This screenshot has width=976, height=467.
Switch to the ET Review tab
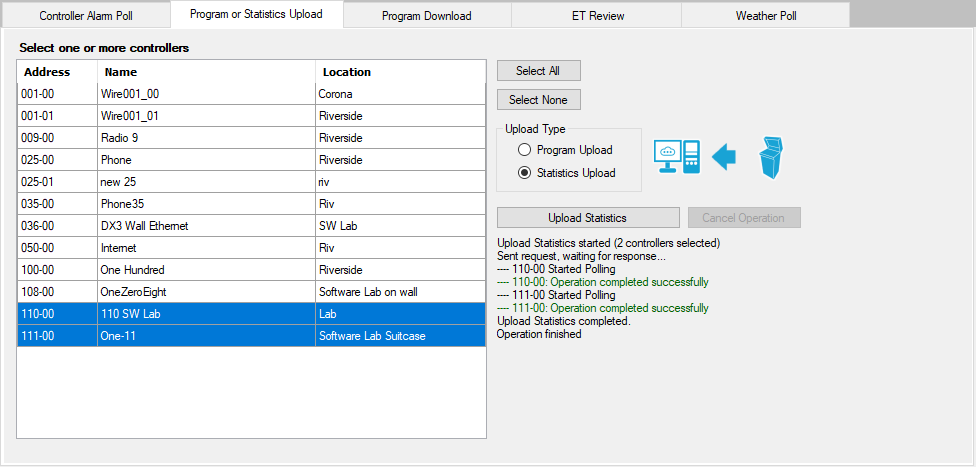click(598, 16)
